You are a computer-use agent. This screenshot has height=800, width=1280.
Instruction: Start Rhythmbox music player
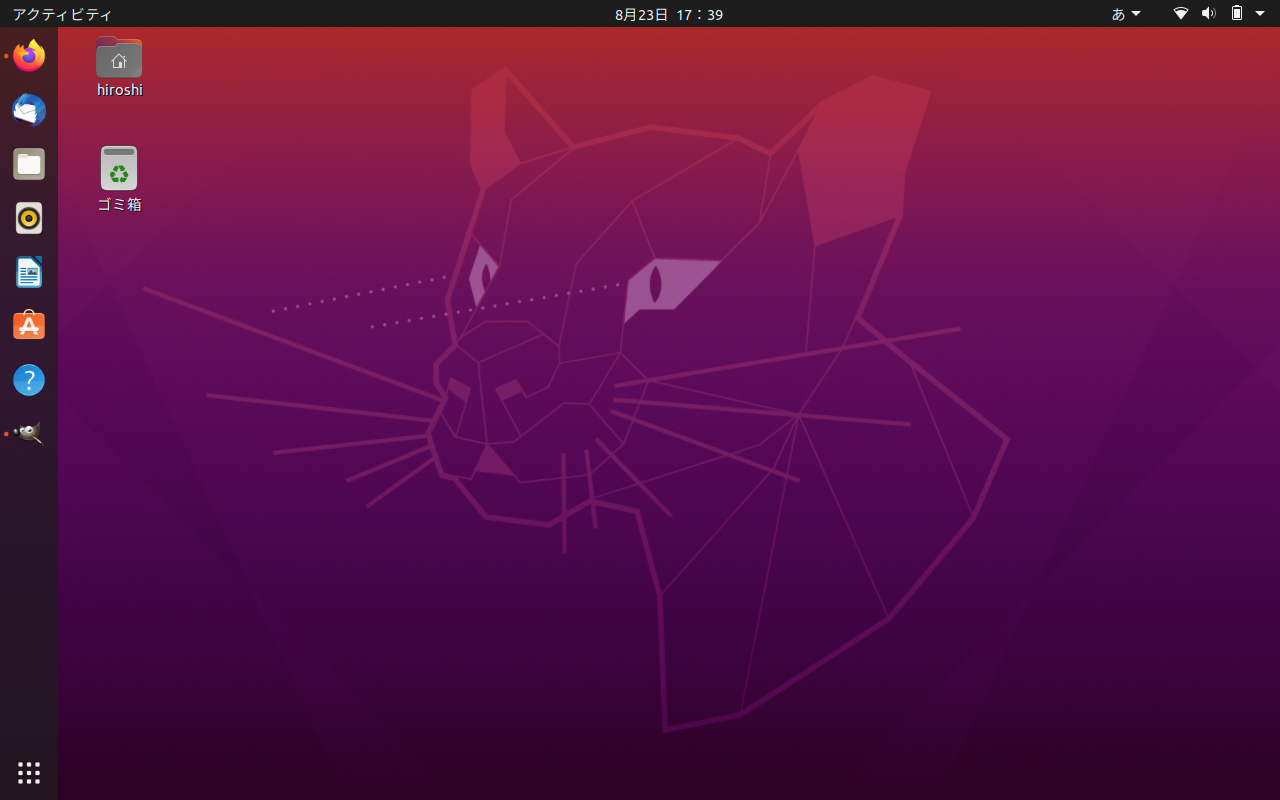tap(29, 218)
